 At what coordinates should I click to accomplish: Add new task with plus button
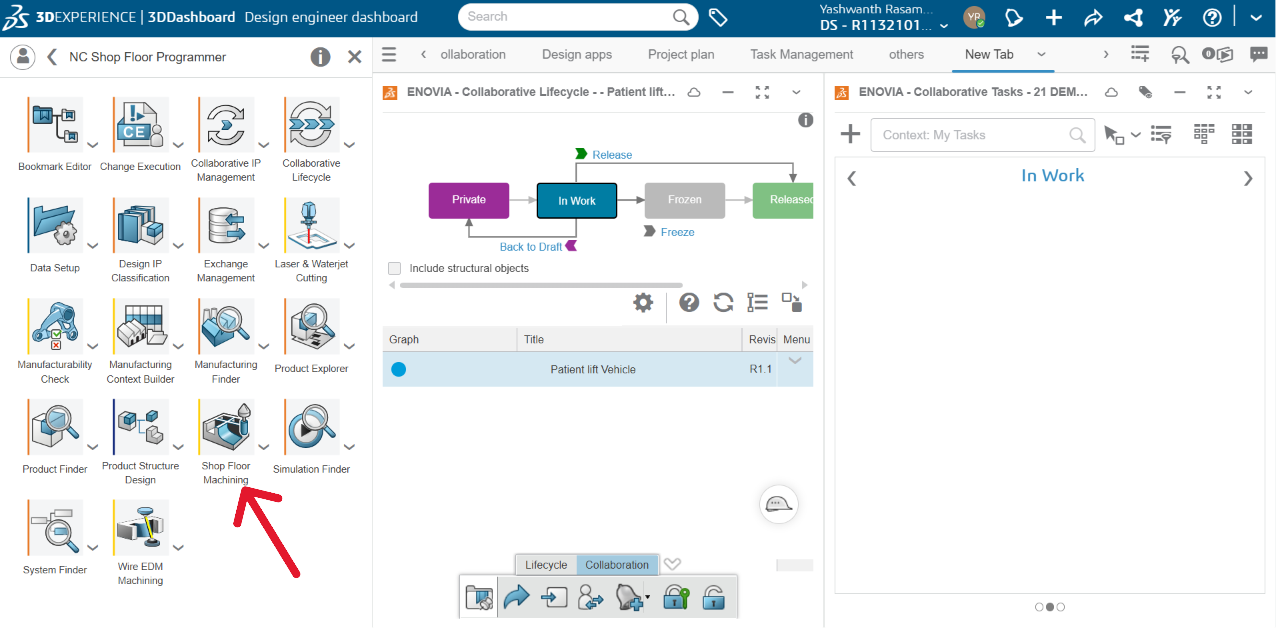pyautogui.click(x=850, y=134)
